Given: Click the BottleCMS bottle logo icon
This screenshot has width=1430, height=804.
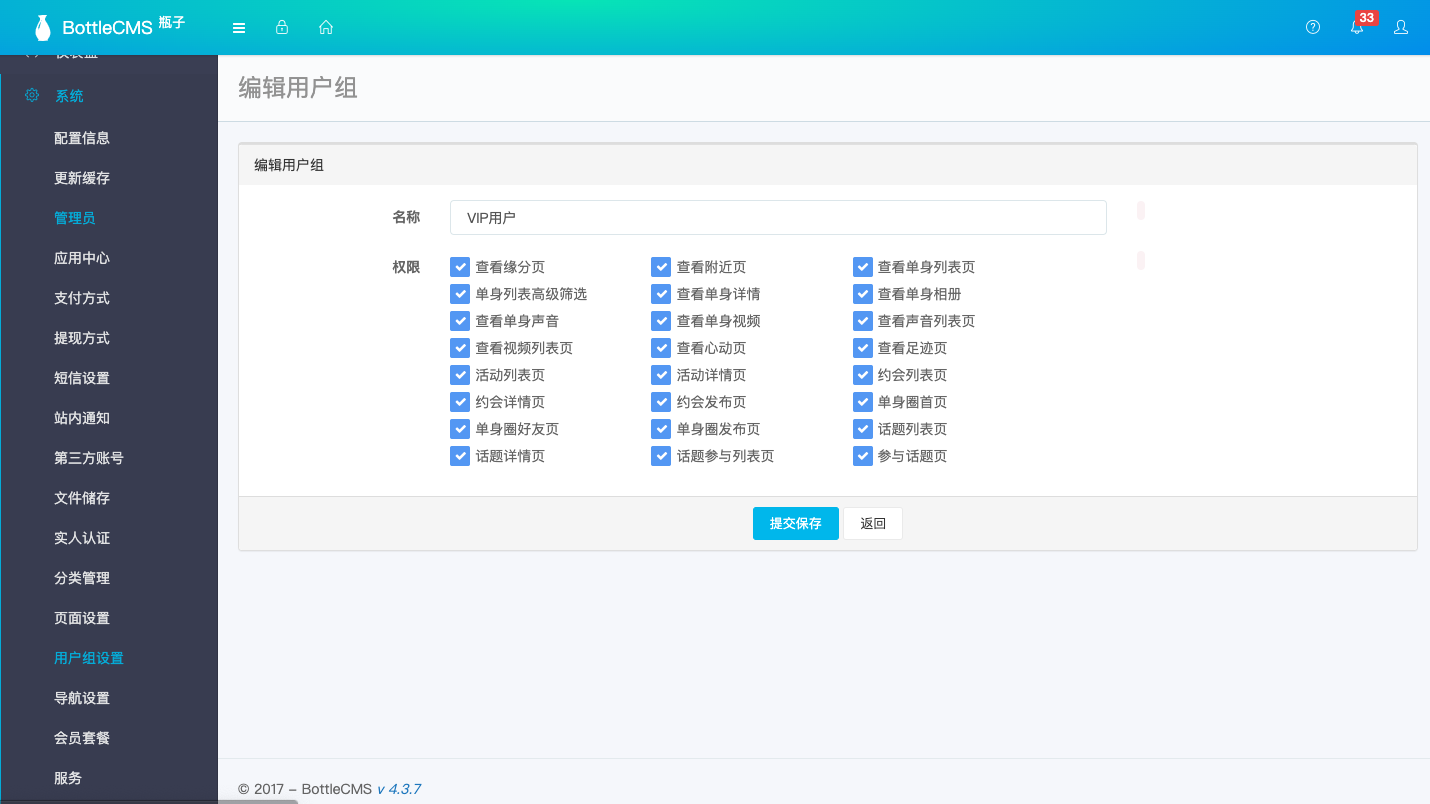Looking at the screenshot, I should [x=42, y=28].
